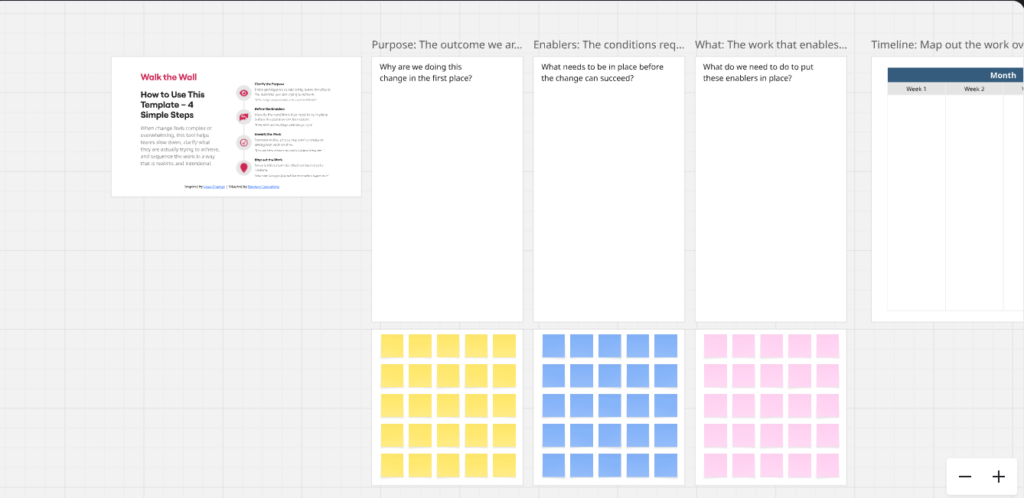Click the eye icon for Clarify the Purpose
The image size is (1024, 498).
tap(243, 93)
